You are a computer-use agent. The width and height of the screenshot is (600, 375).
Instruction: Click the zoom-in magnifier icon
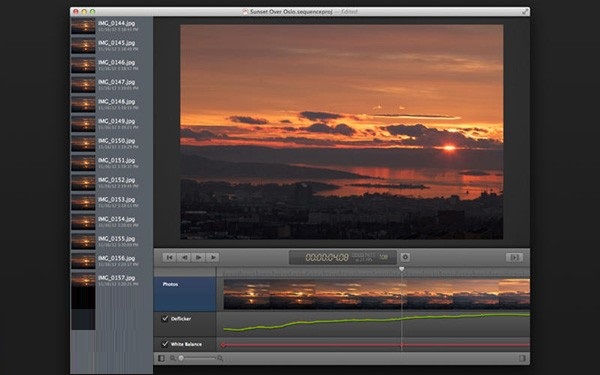(x=220, y=358)
